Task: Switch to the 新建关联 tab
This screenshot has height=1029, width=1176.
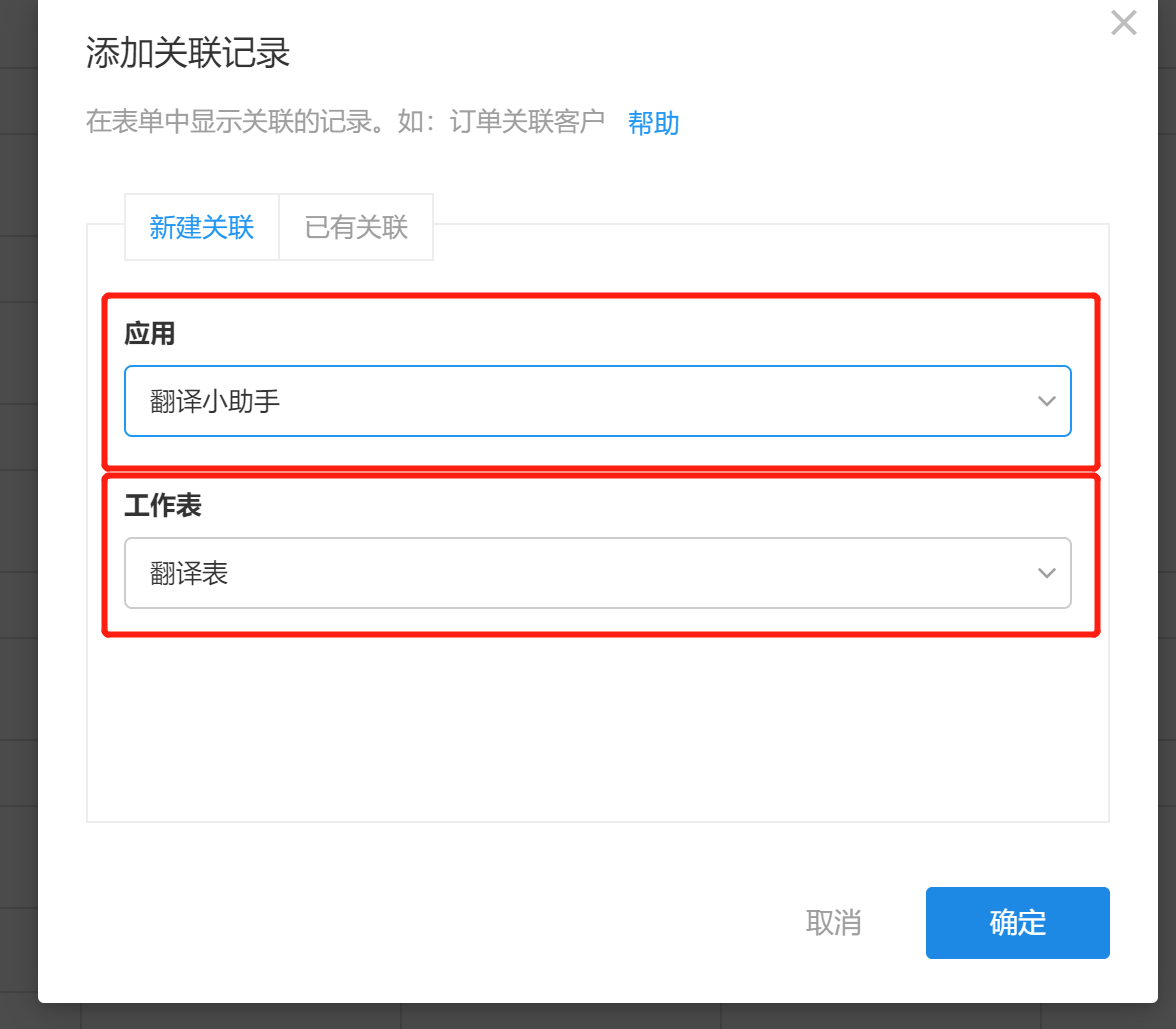Action: click(202, 227)
